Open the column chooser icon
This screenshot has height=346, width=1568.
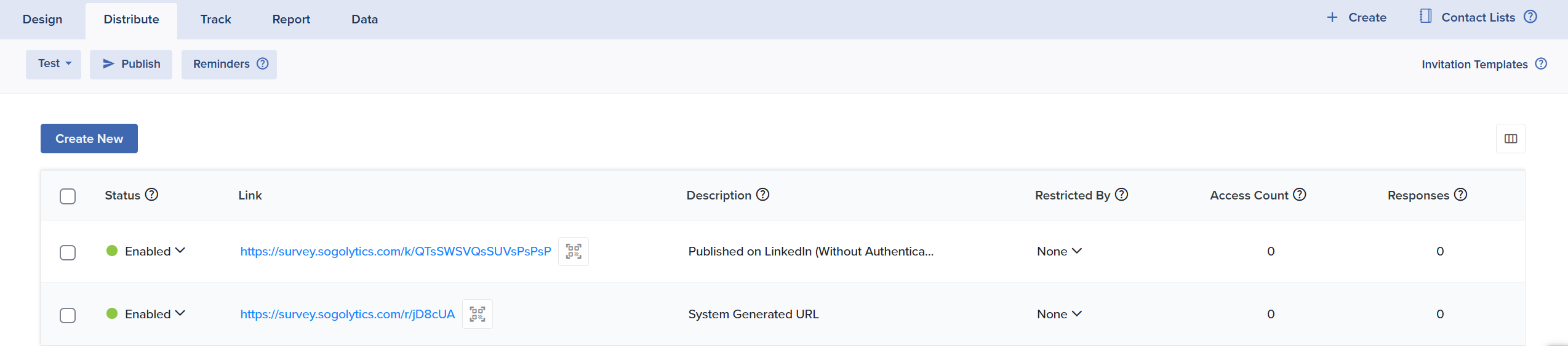pyautogui.click(x=1510, y=139)
